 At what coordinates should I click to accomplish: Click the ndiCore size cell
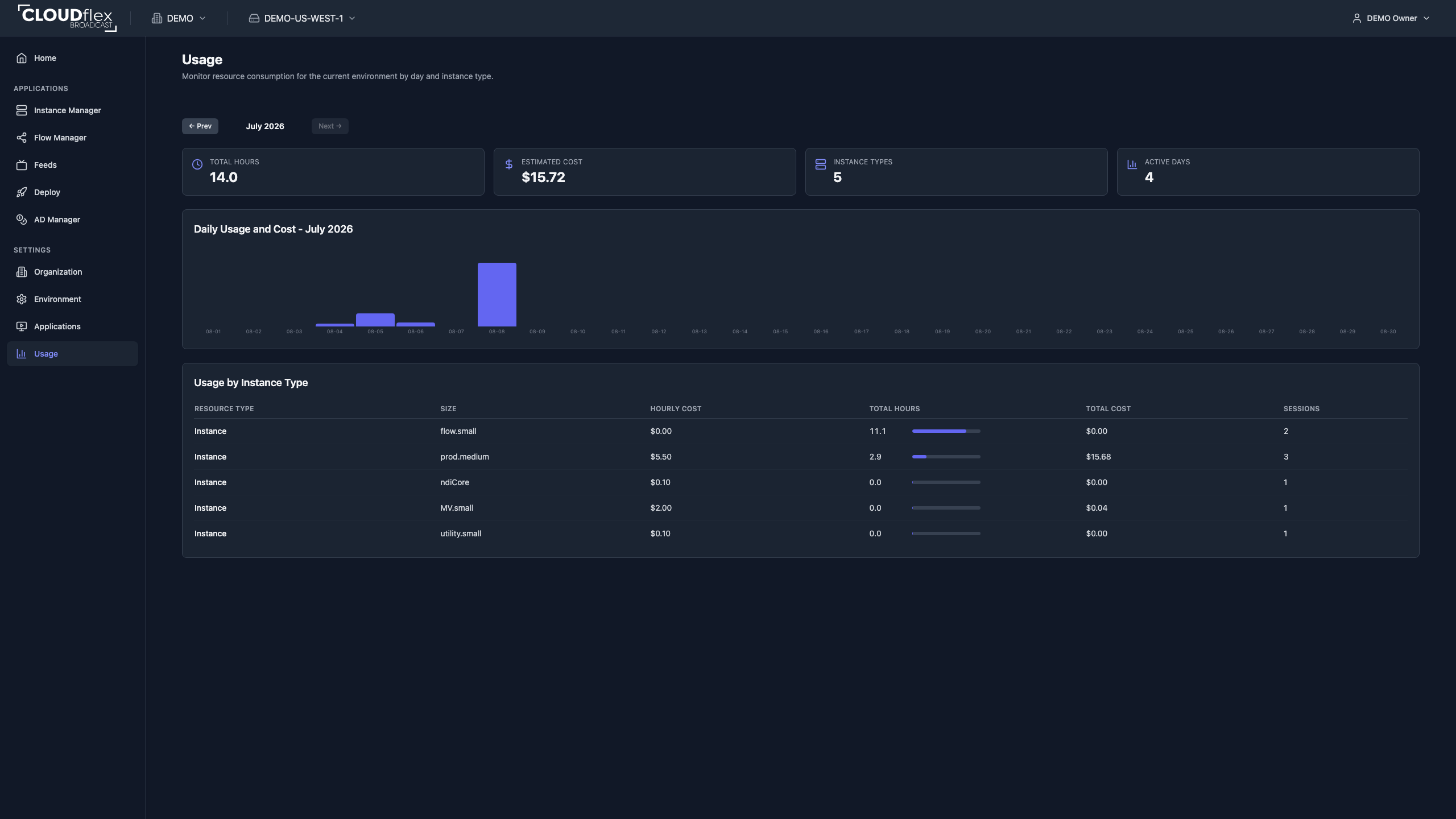coord(455,482)
